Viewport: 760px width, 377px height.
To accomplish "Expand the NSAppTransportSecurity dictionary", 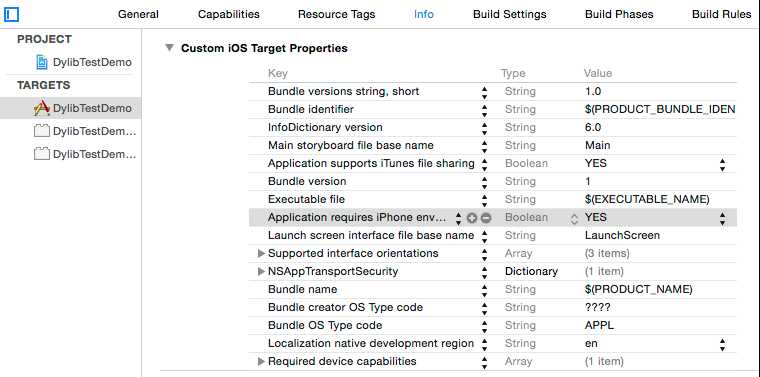I will 261,271.
